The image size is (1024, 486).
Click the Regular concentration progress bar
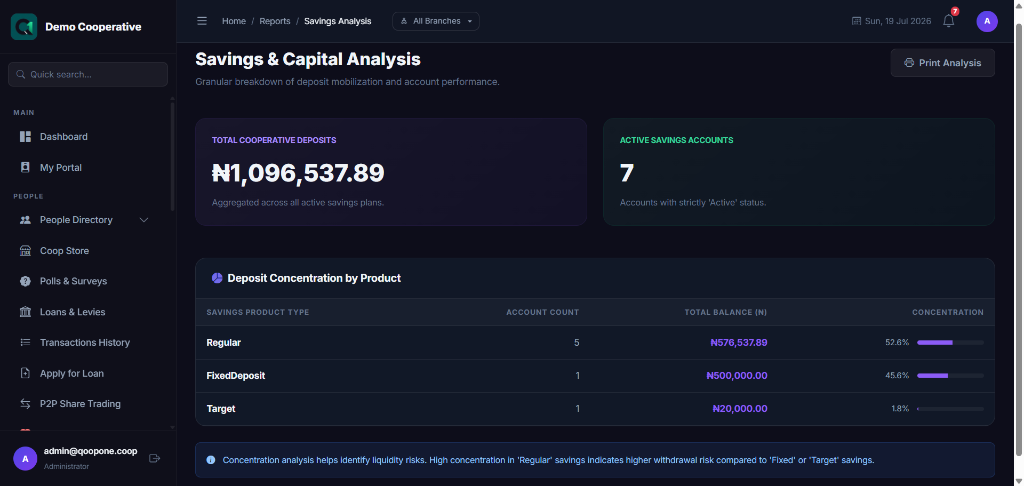coord(950,342)
